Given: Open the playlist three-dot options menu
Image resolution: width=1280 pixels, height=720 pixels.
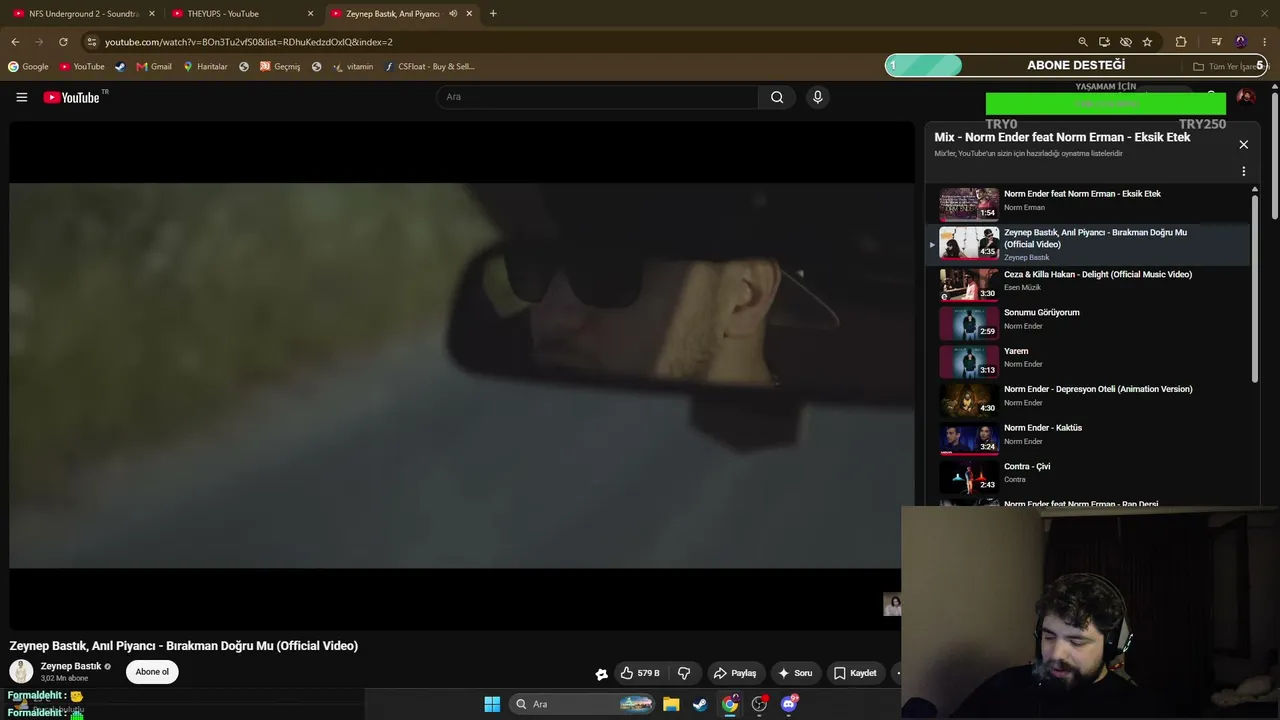Looking at the screenshot, I should coord(1243,171).
